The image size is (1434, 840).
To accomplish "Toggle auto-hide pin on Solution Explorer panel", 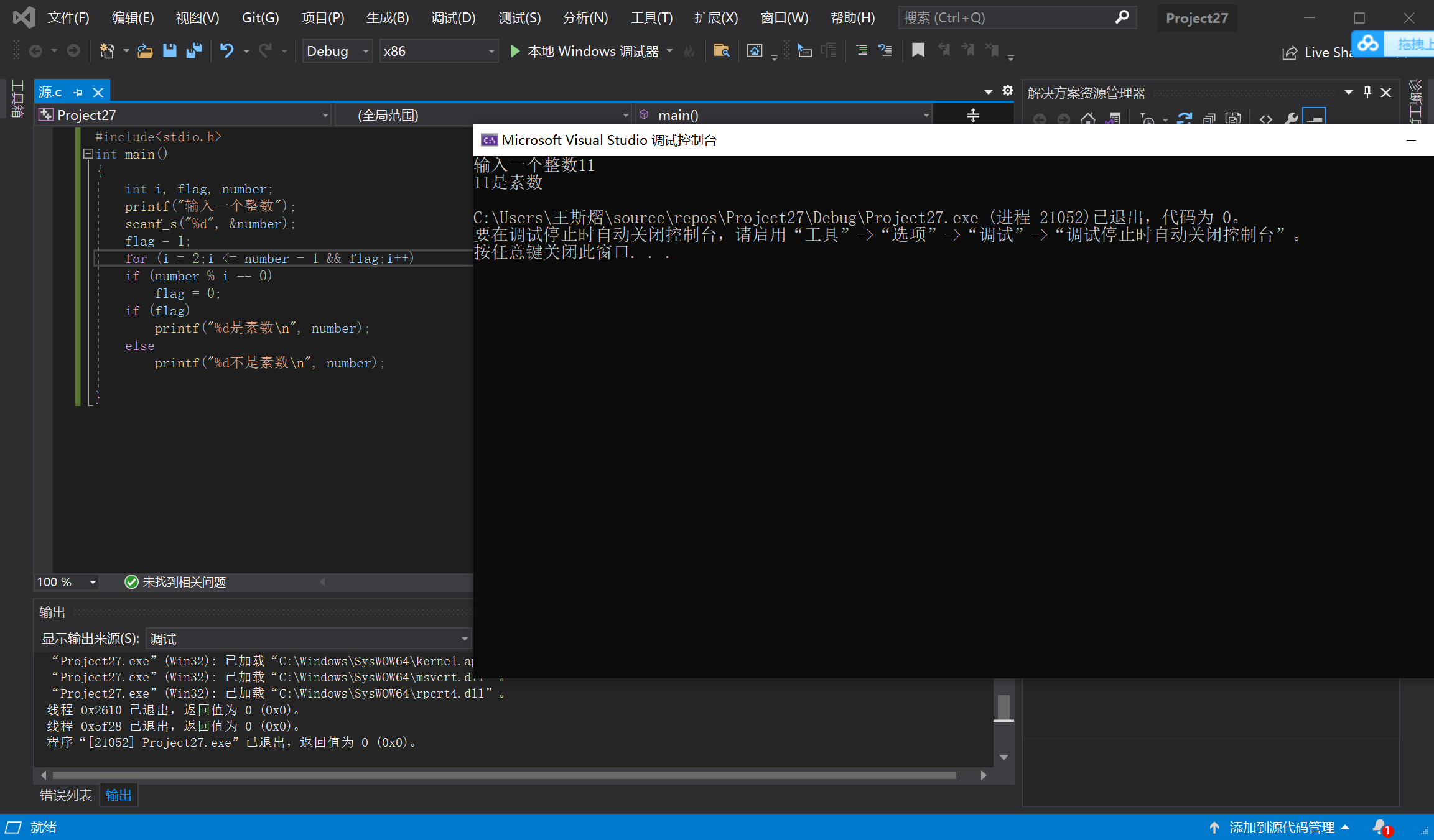I will point(1367,93).
